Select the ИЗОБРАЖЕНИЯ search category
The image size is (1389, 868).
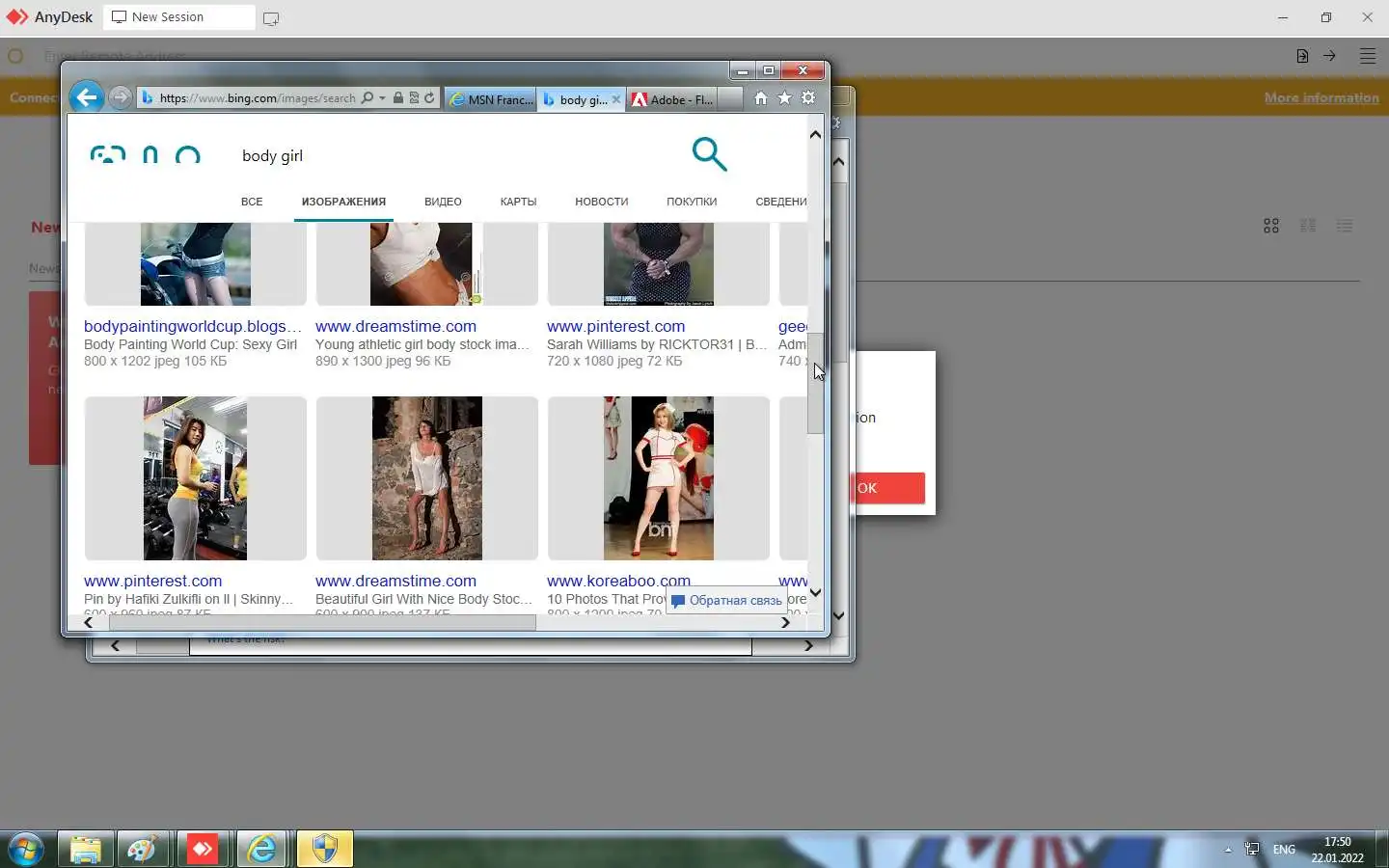[343, 202]
